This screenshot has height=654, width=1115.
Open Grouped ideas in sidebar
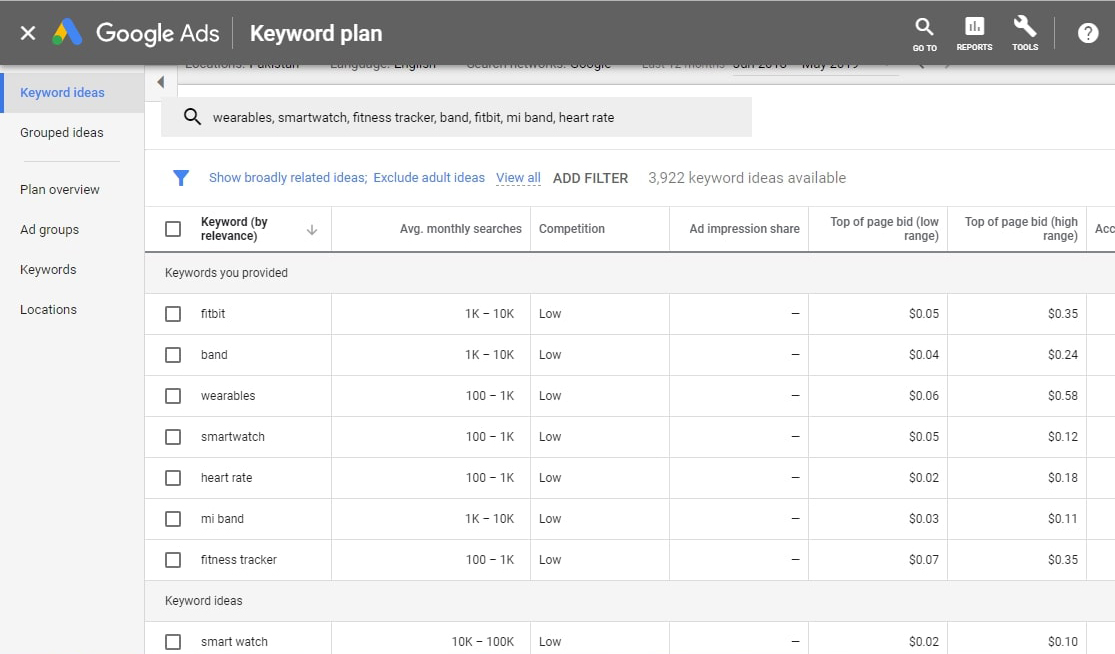pyautogui.click(x=62, y=133)
